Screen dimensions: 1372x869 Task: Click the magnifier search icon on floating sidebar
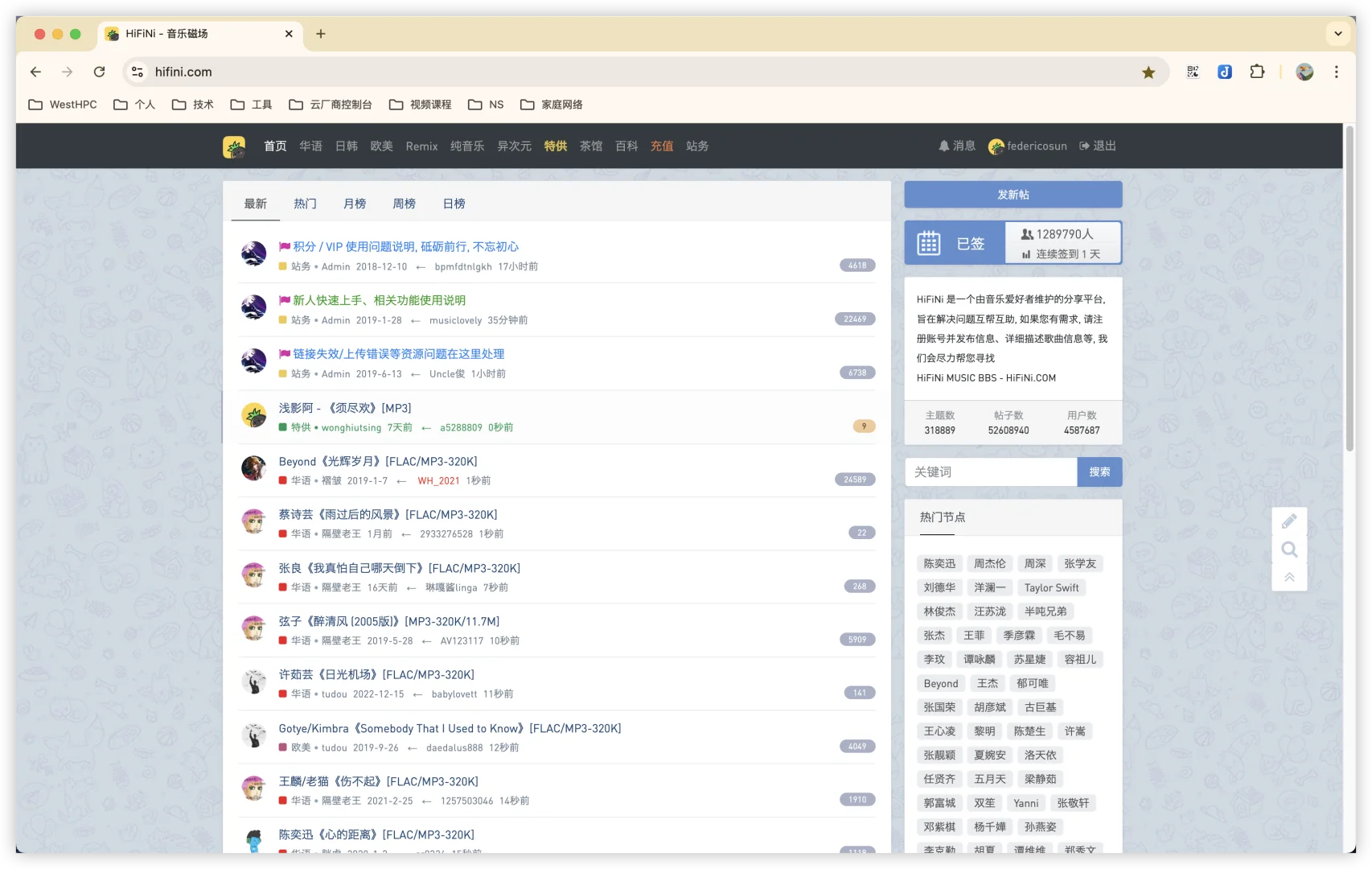coord(1289,550)
